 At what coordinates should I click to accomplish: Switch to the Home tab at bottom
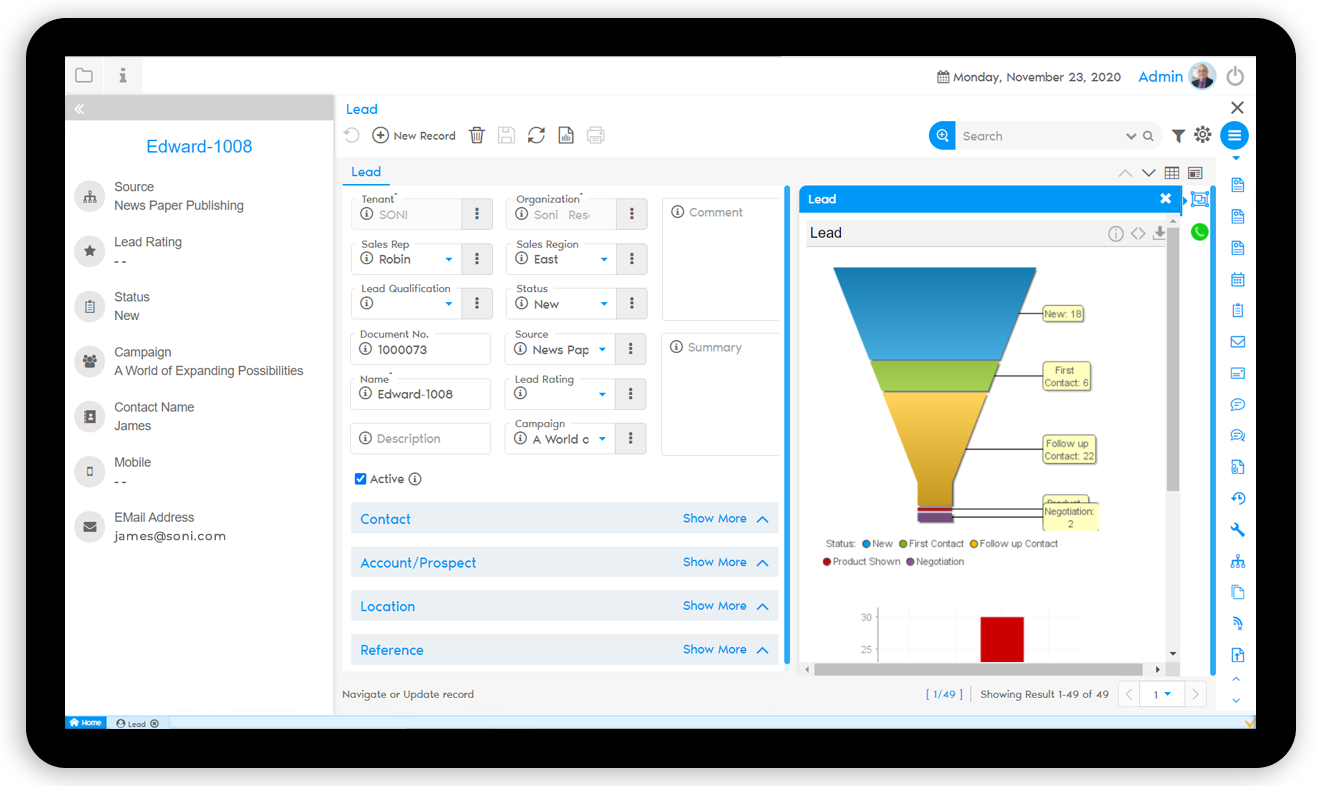[x=86, y=723]
